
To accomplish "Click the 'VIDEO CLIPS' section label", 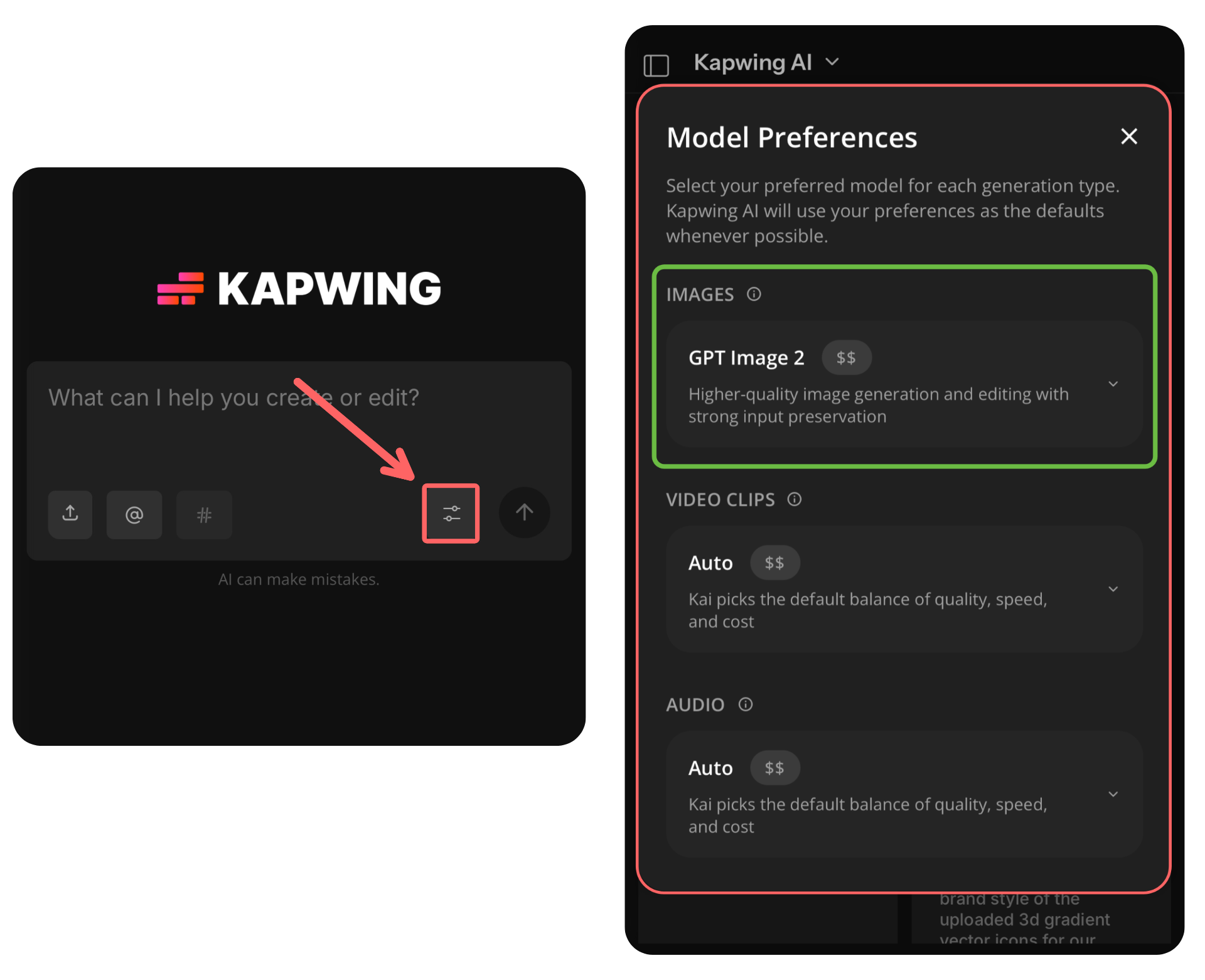I will pos(720,500).
